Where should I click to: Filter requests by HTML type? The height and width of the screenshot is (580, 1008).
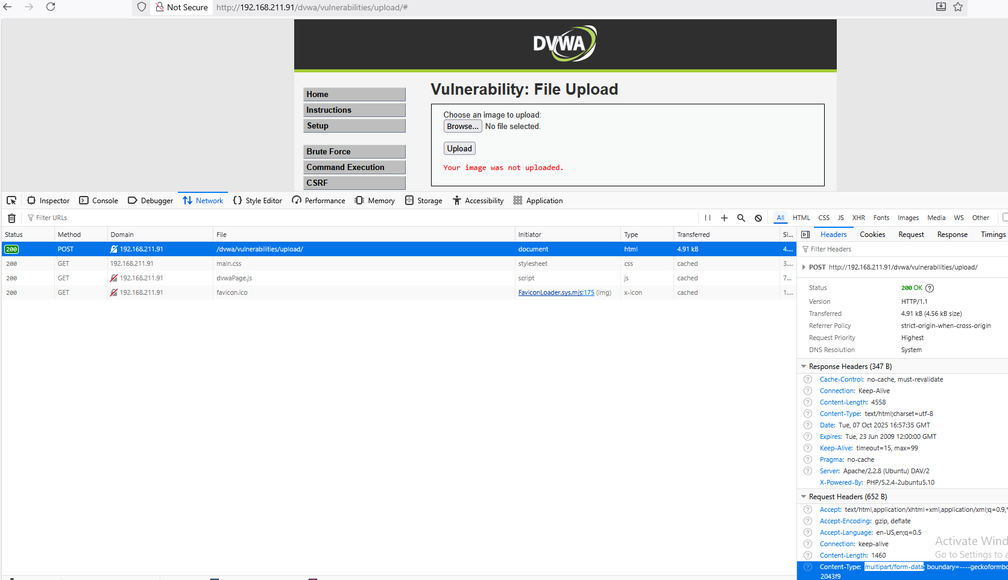[801, 218]
